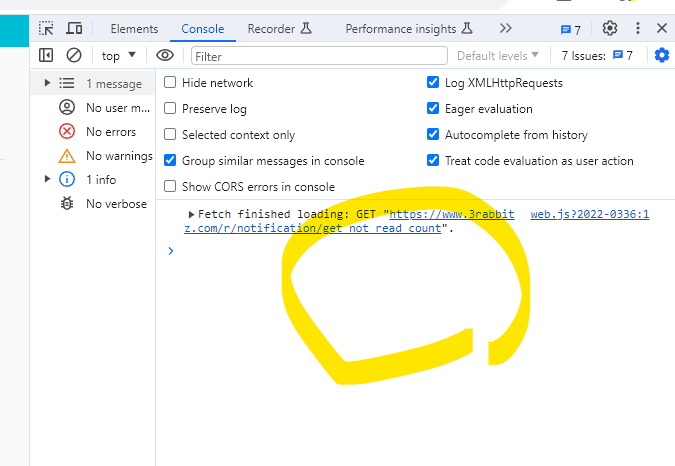Open the web.js?2022-0336:1 source link

click(x=589, y=214)
